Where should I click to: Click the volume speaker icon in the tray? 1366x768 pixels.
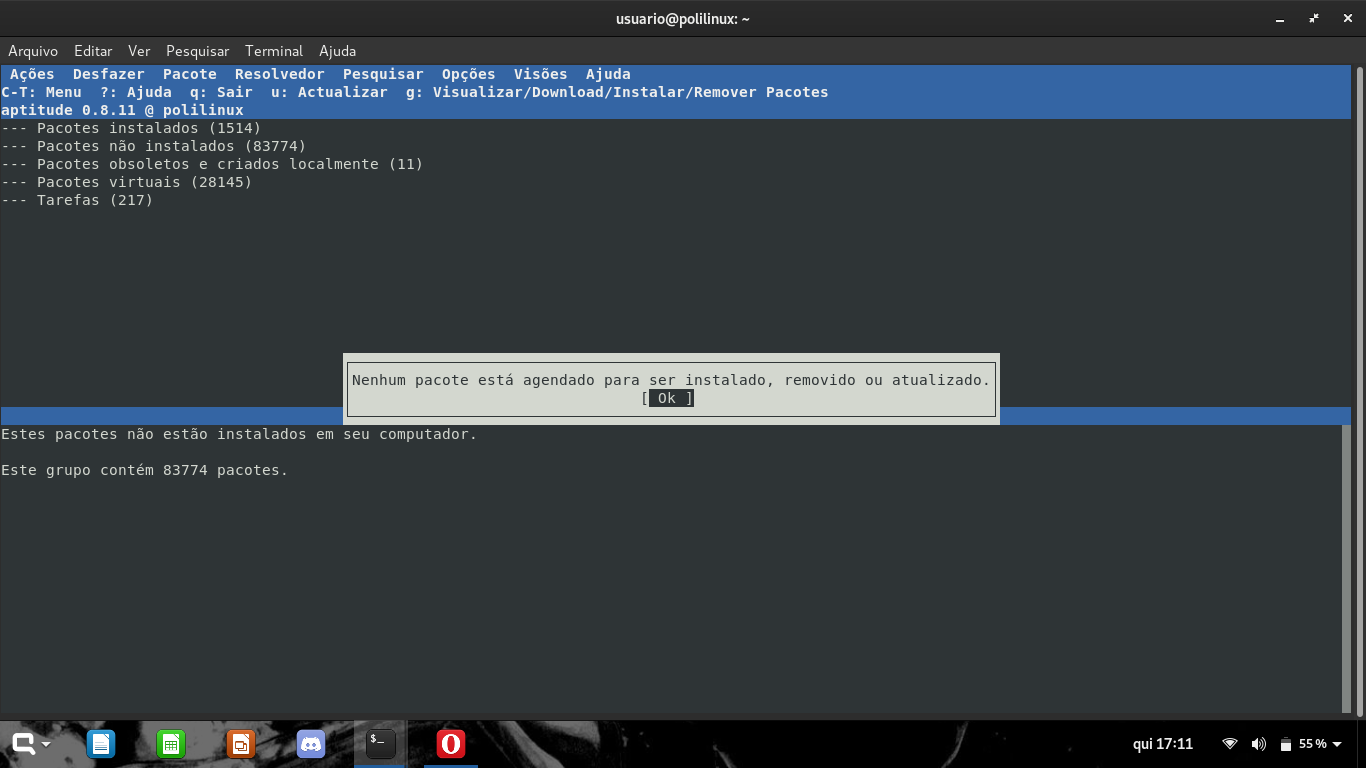click(x=1258, y=744)
